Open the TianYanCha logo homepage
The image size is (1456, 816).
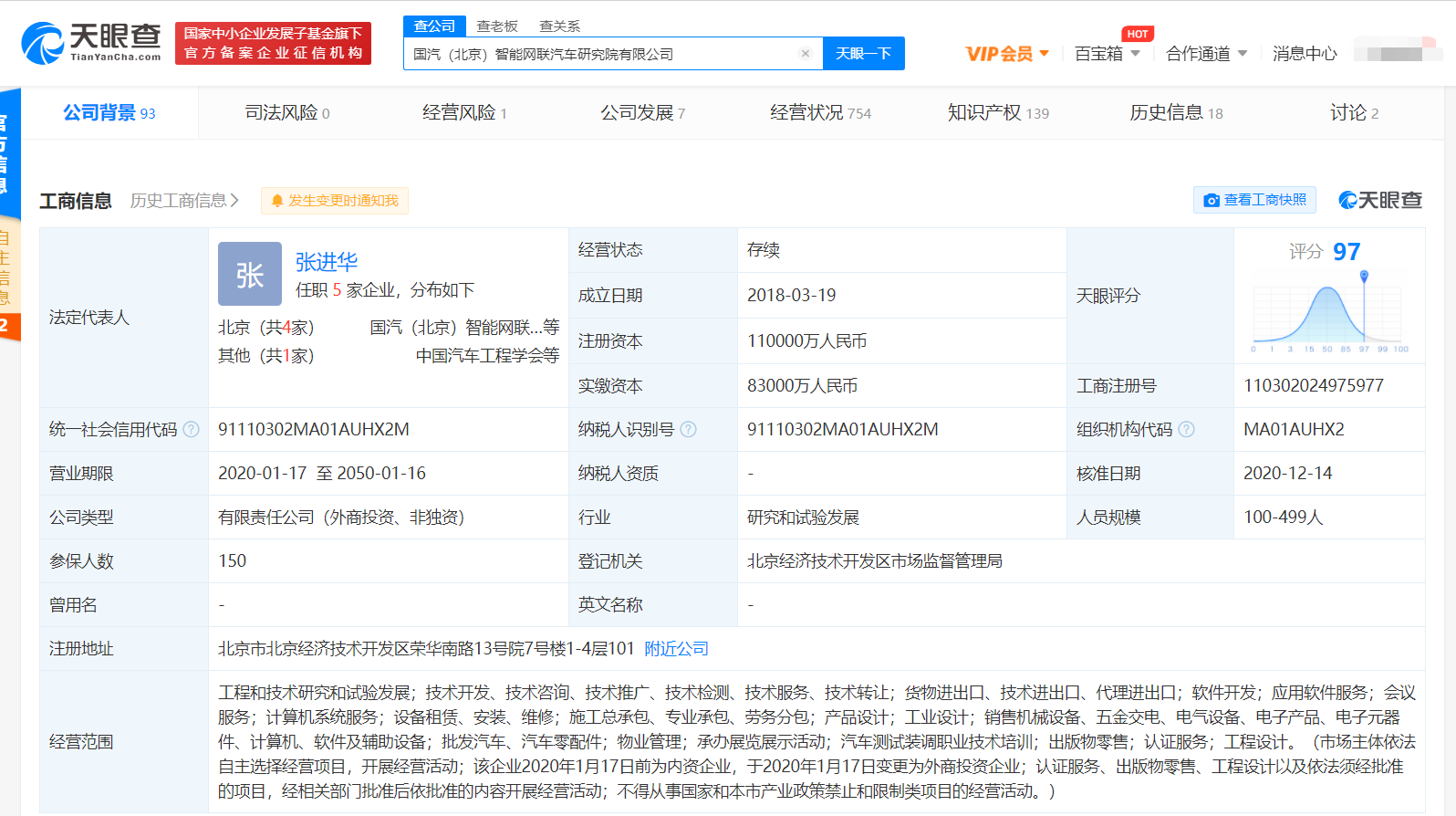(91, 43)
